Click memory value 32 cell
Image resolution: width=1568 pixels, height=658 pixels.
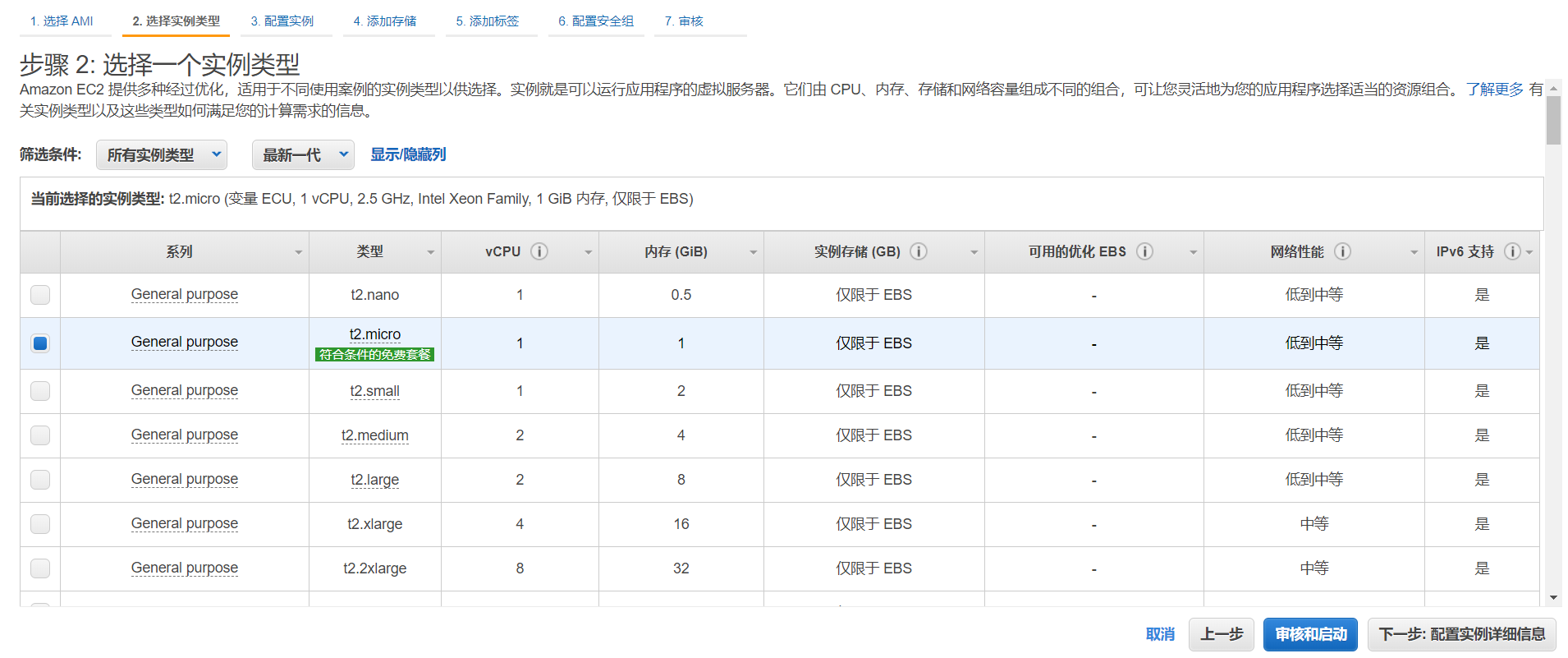click(x=681, y=568)
